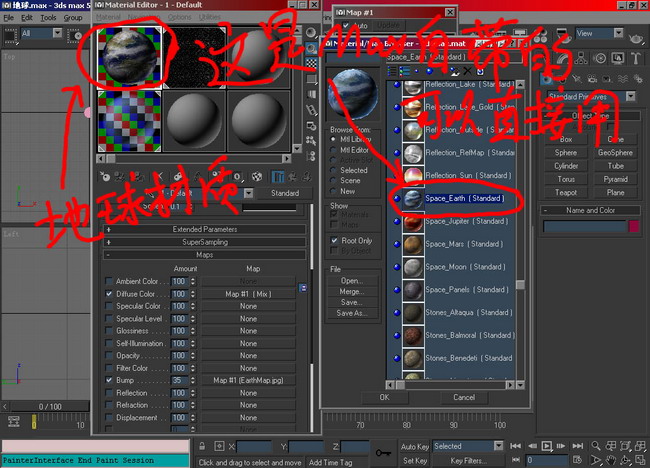This screenshot has width=650, height=468.
Task: Click Material Effects Channel icon
Action: 237,177
